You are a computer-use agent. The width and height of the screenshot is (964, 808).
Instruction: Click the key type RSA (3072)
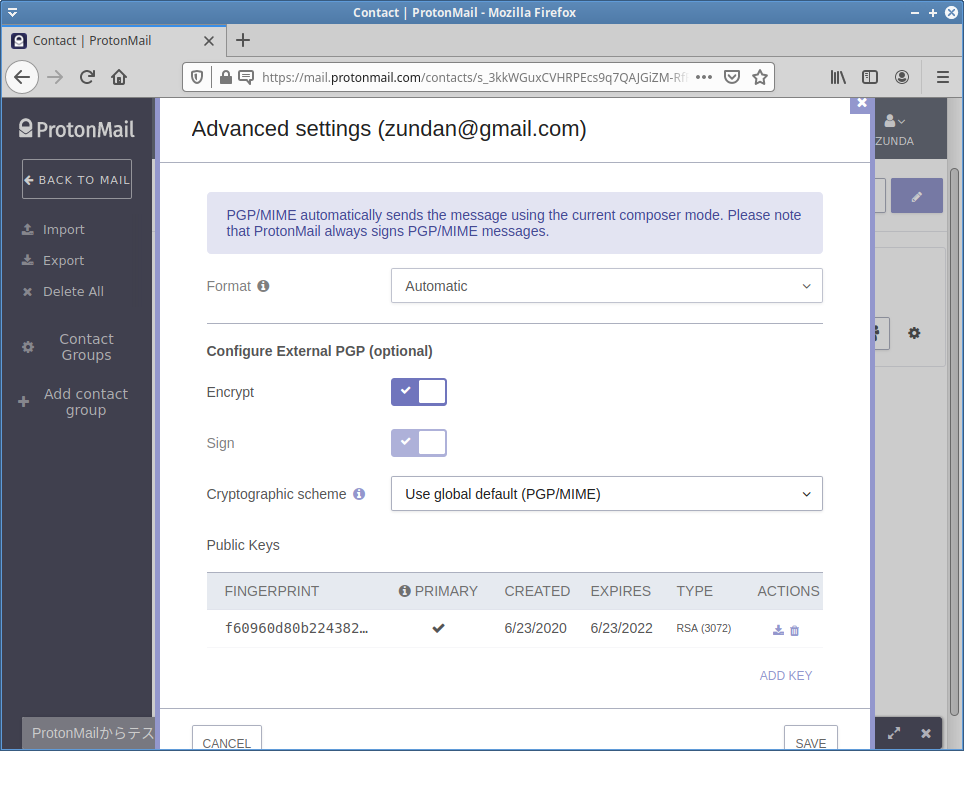click(704, 628)
